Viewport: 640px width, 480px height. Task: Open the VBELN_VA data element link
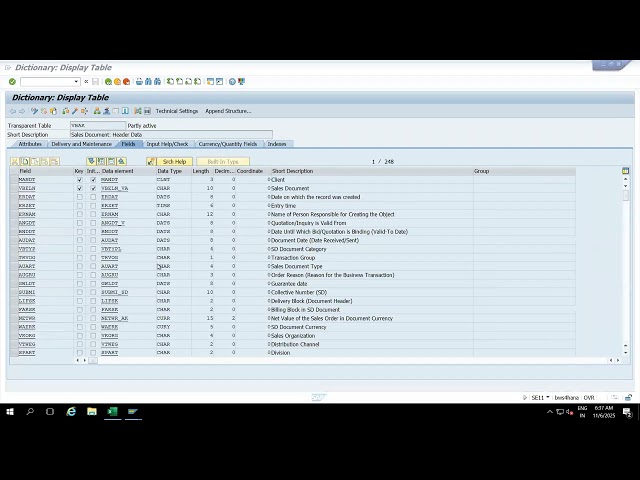115,189
